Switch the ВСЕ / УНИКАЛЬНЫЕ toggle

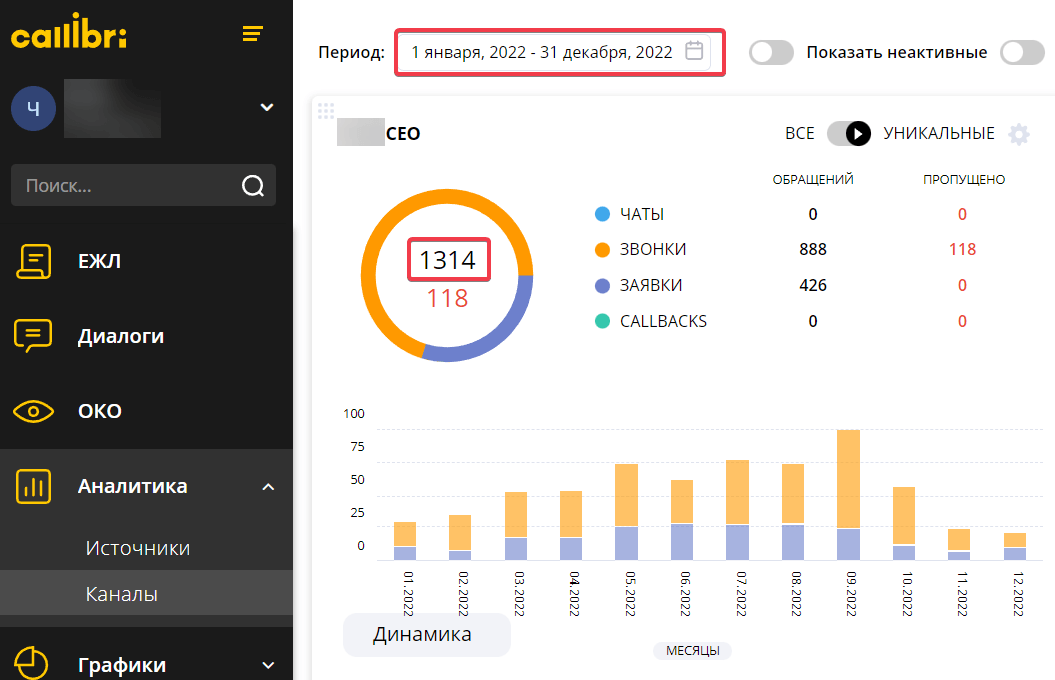[x=849, y=133]
